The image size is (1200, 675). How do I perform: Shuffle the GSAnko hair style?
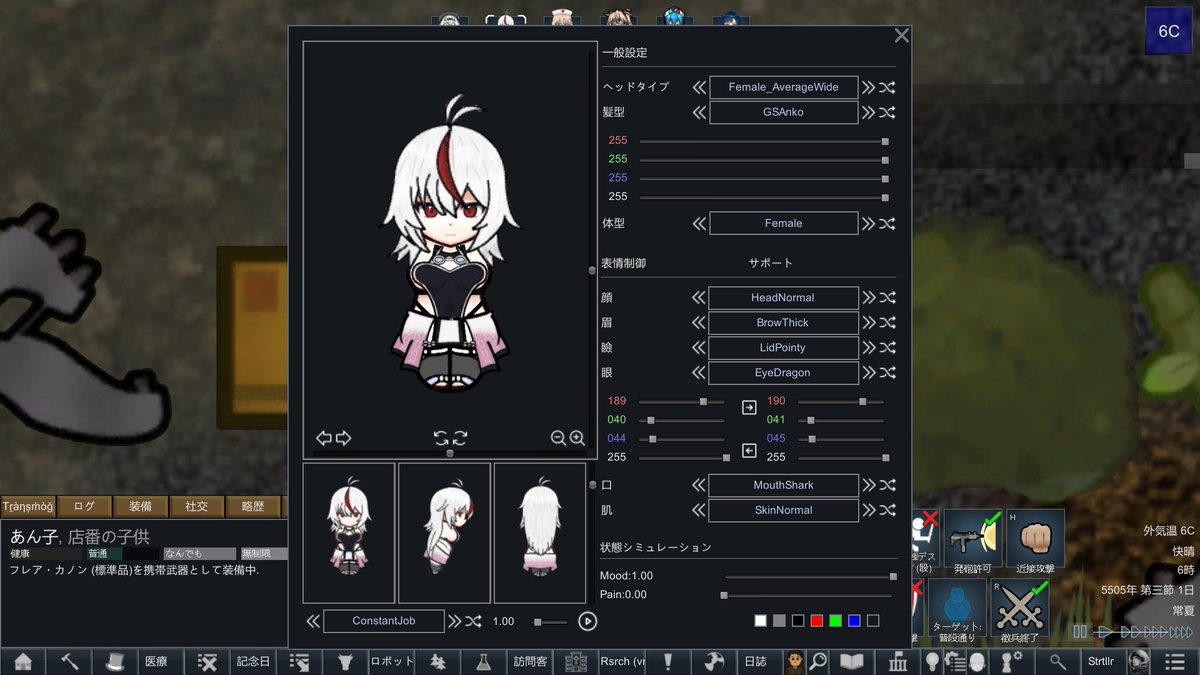point(887,112)
